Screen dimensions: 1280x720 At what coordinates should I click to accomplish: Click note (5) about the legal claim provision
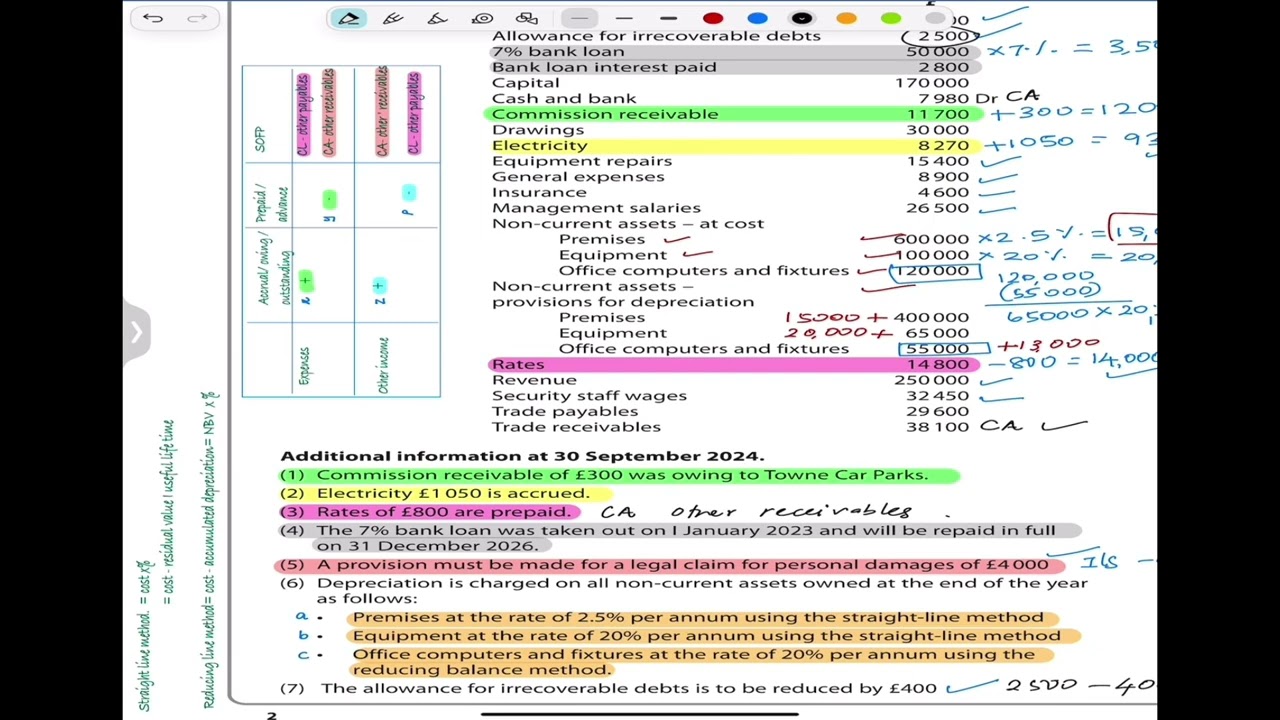(x=664, y=564)
